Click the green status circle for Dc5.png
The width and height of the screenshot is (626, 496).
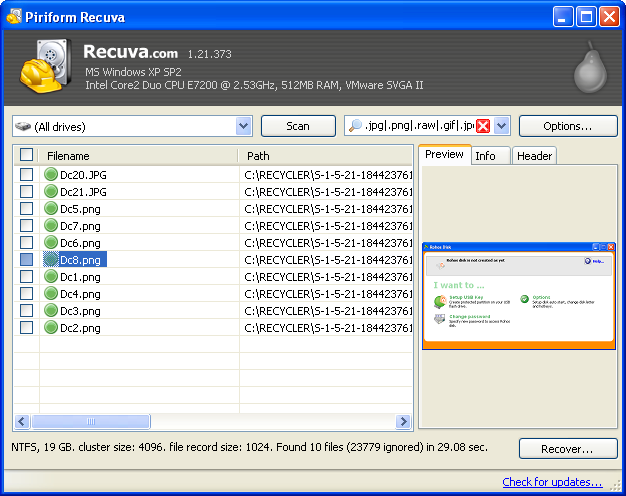[x=51, y=209]
